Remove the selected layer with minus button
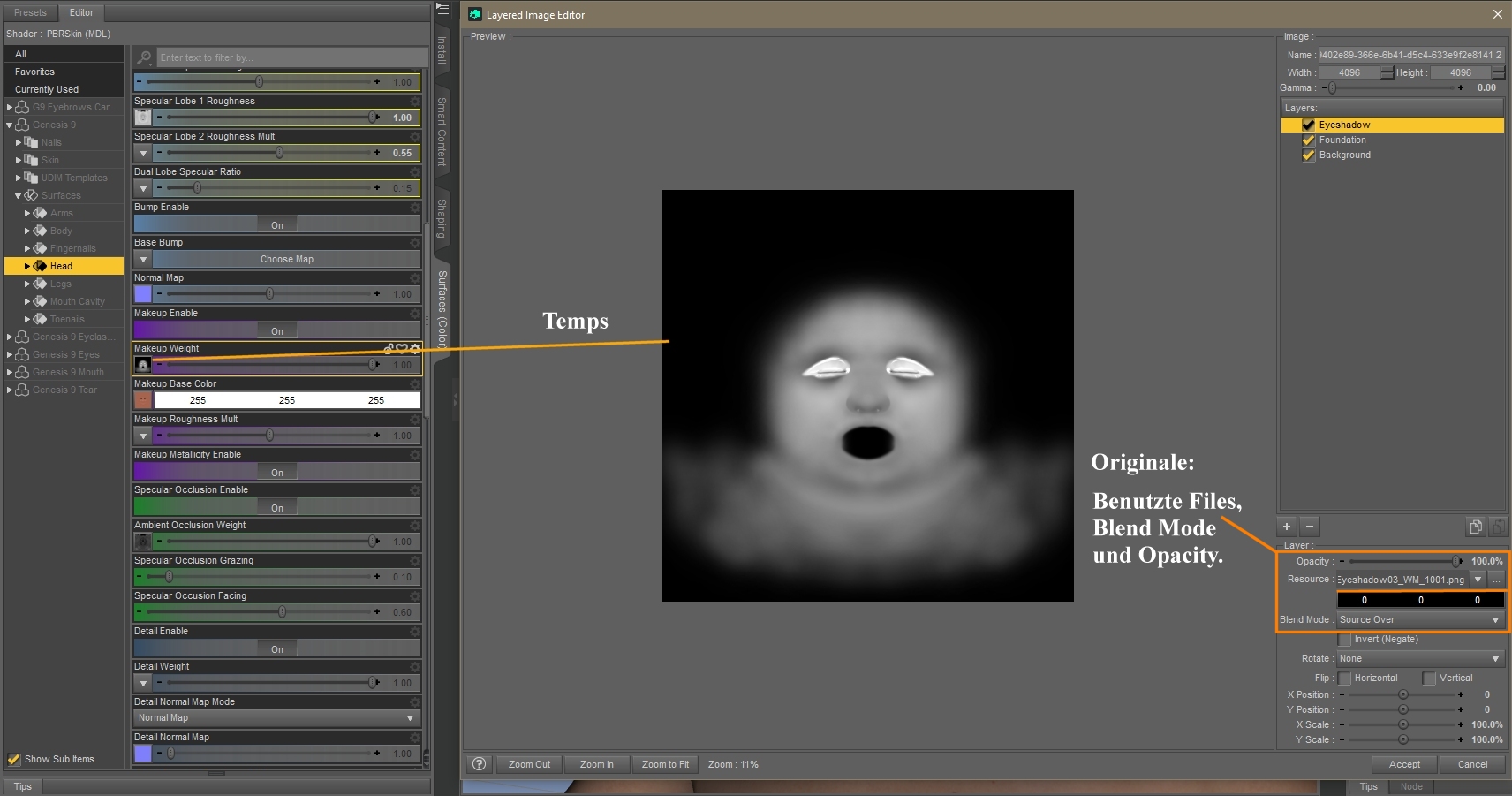The image size is (1512, 796). pyautogui.click(x=1310, y=527)
